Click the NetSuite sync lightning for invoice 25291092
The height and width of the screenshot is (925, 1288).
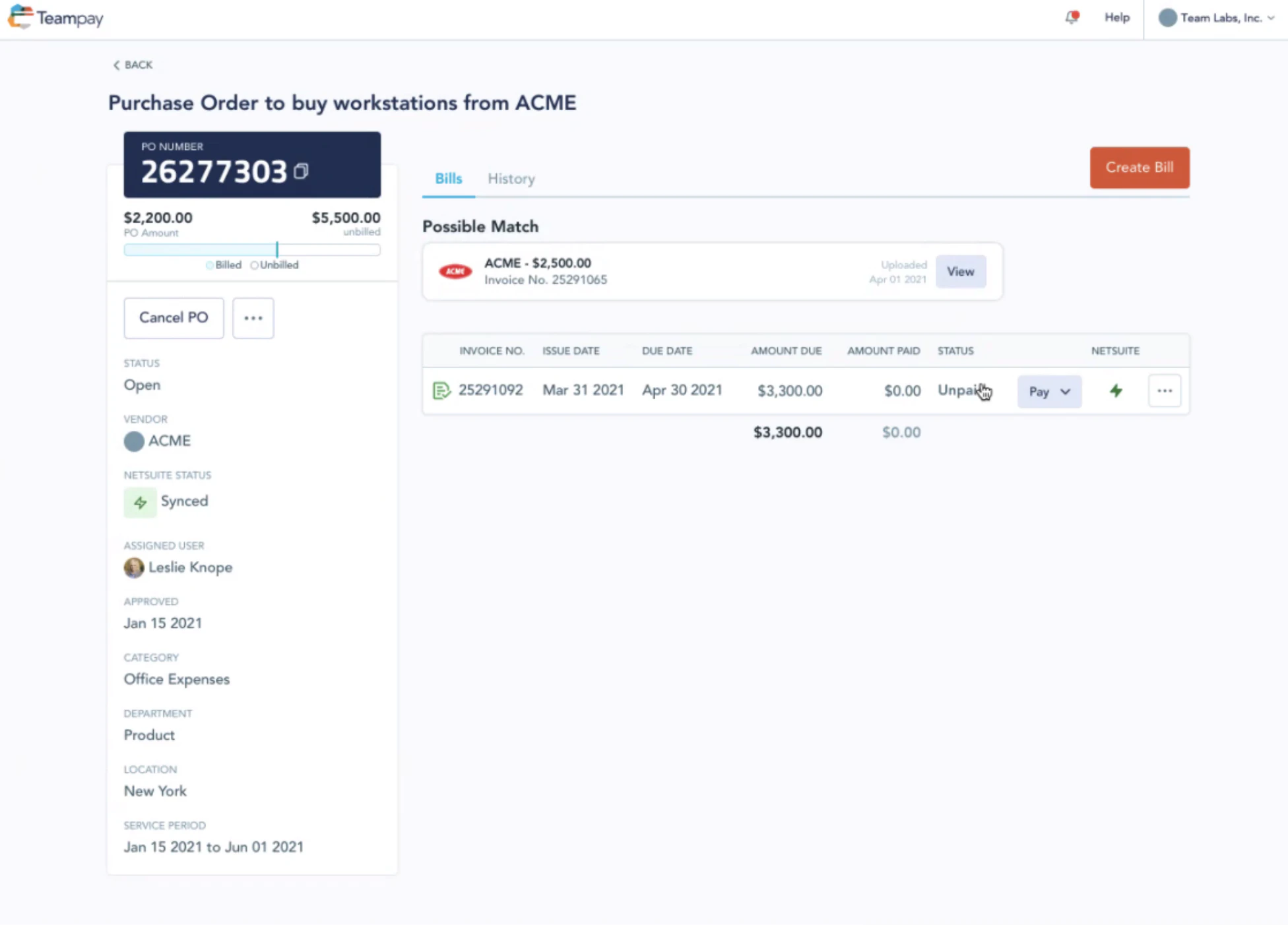click(1116, 391)
